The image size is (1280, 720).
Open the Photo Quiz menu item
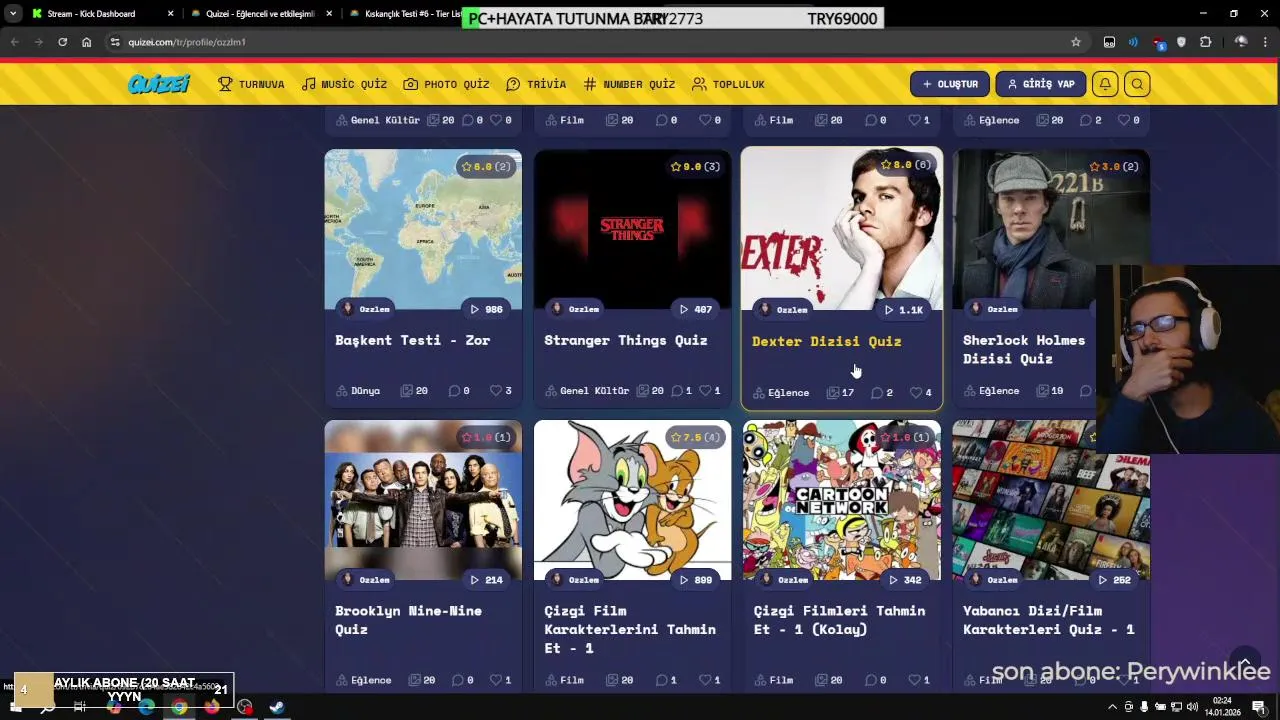tap(446, 84)
